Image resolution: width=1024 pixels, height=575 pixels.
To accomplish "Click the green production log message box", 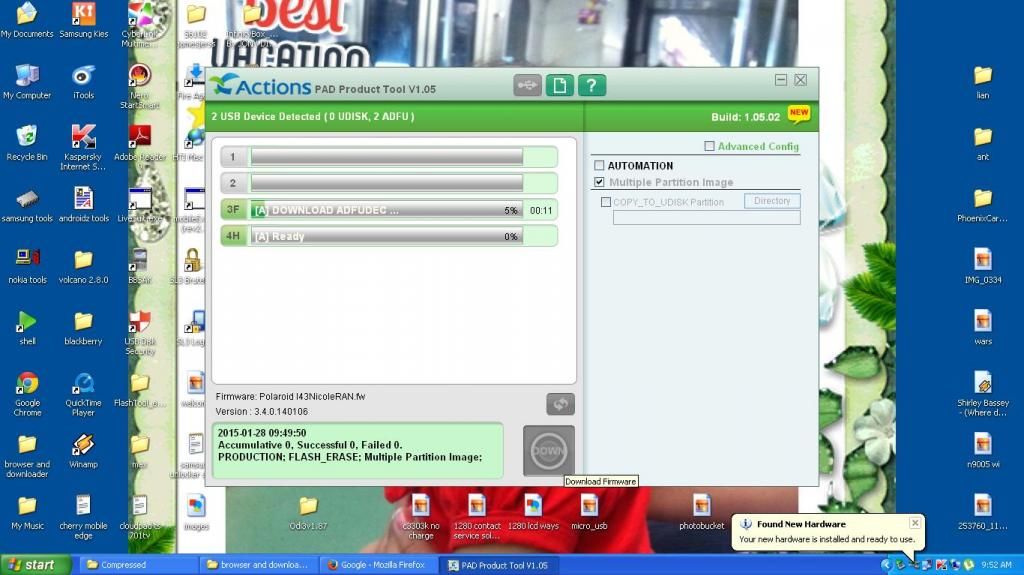I will [x=358, y=450].
